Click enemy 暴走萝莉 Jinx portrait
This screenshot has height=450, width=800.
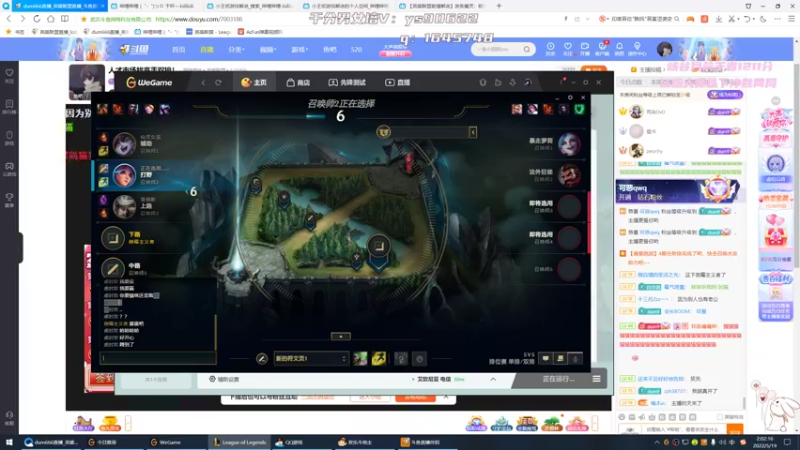pyautogui.click(x=569, y=144)
